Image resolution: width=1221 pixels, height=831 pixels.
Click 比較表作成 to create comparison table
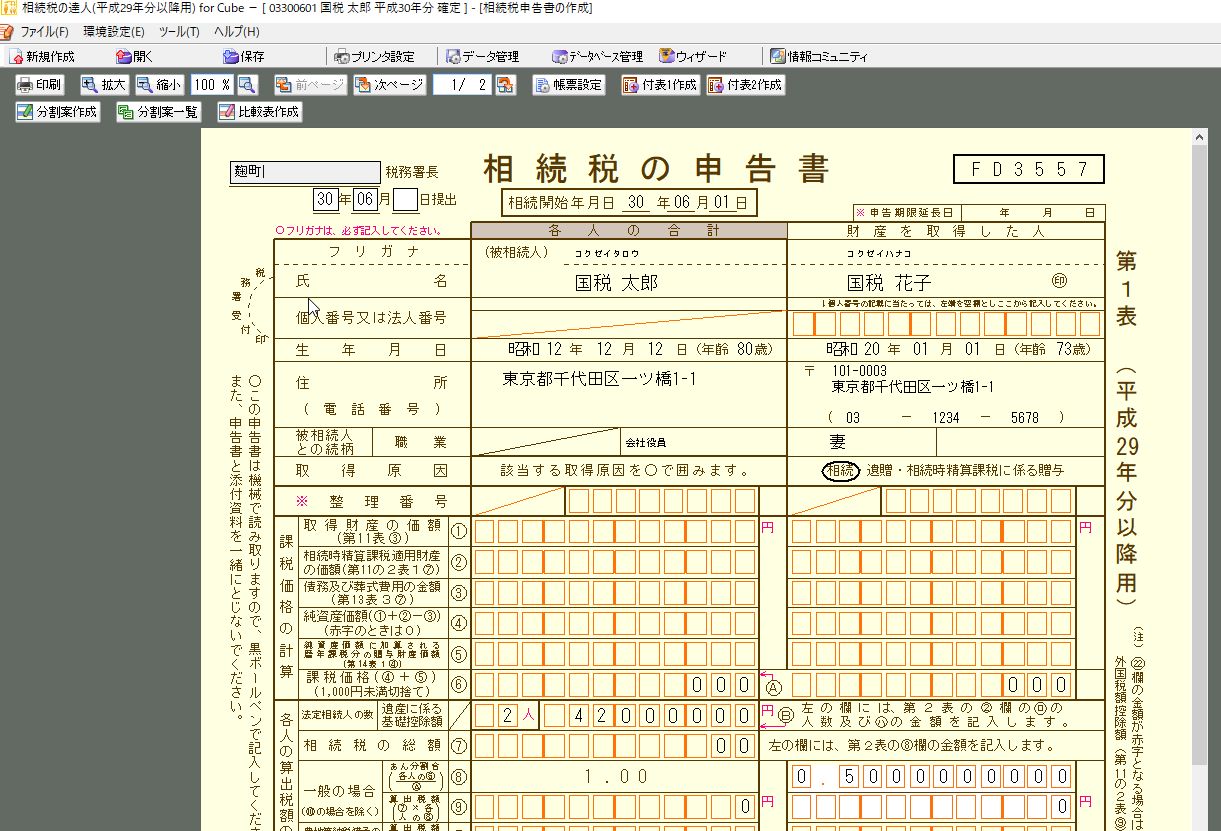click(259, 112)
